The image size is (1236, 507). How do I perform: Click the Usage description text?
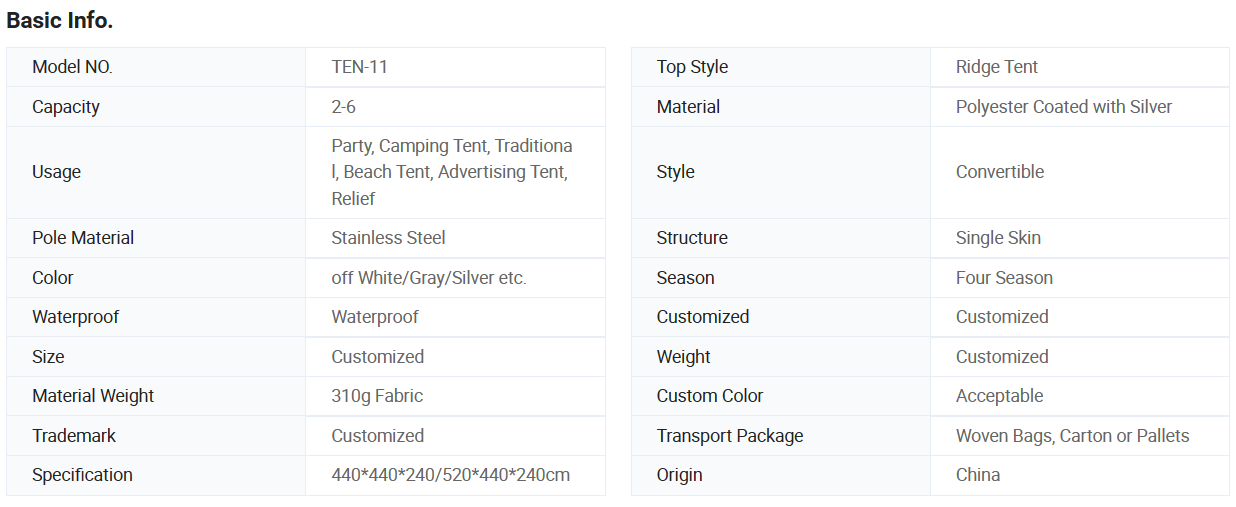pyautogui.click(x=452, y=172)
